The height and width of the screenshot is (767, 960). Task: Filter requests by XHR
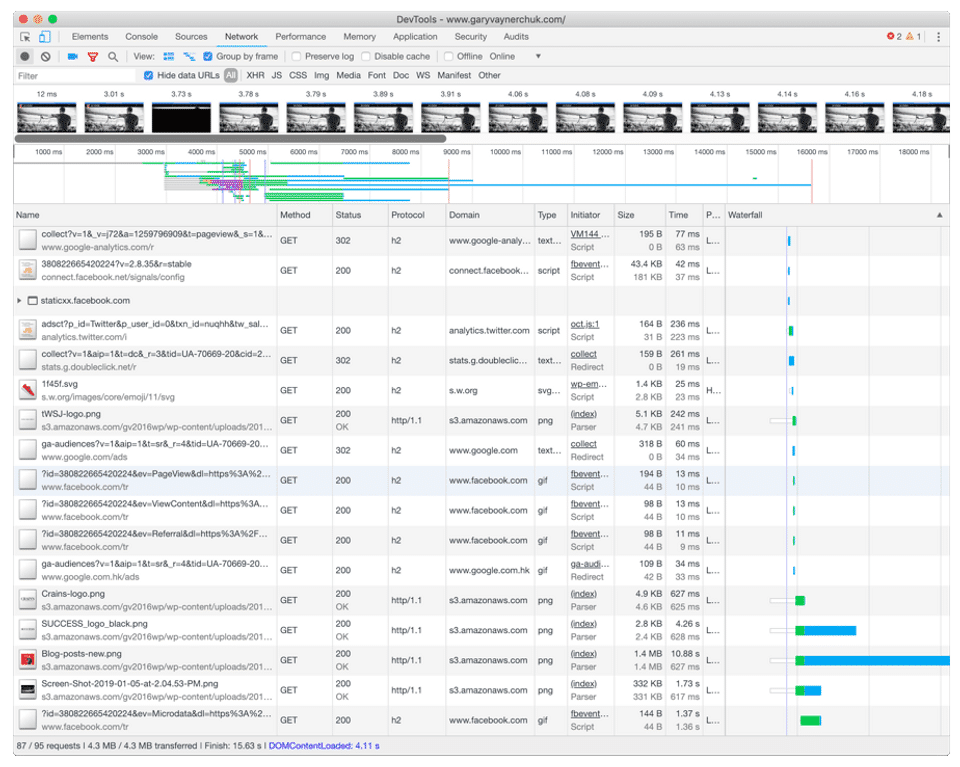255,75
